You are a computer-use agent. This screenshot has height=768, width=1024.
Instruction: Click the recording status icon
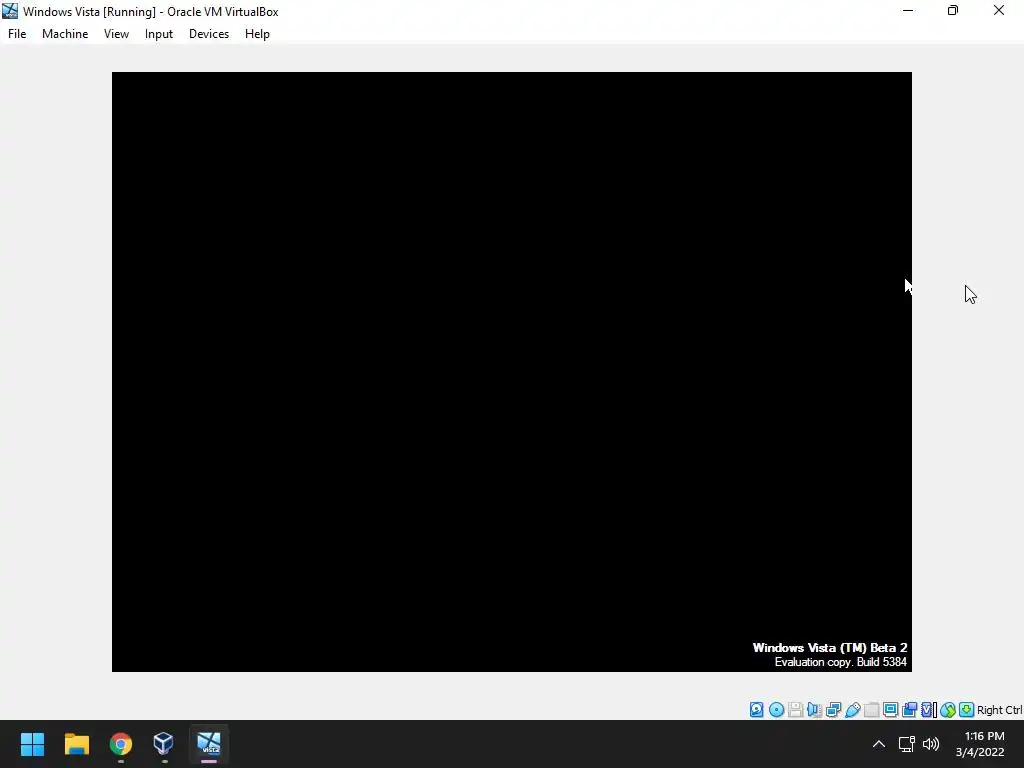pyautogui.click(x=910, y=710)
